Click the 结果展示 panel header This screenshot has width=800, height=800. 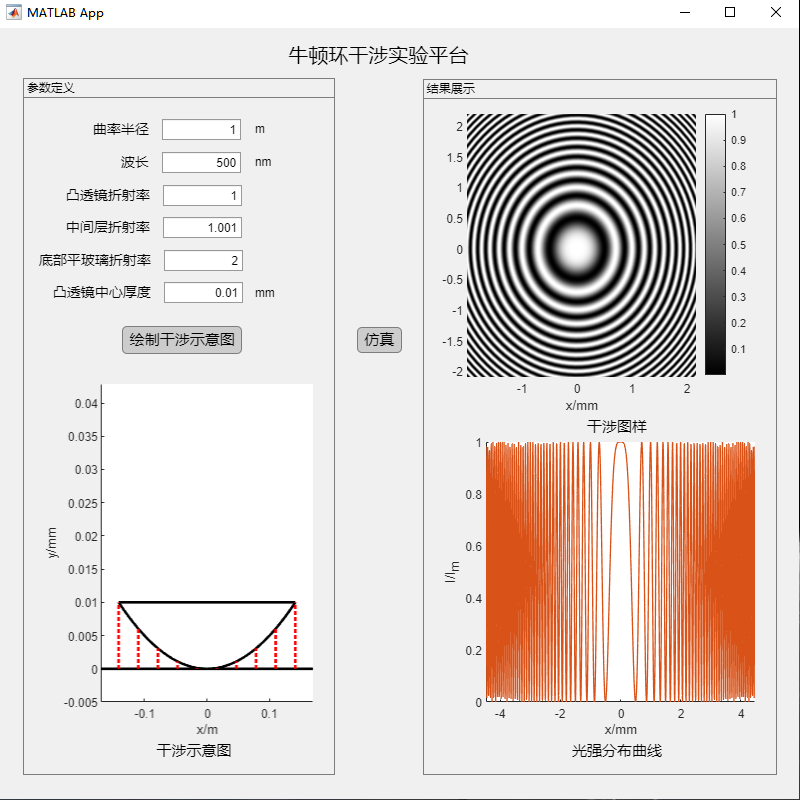click(448, 88)
